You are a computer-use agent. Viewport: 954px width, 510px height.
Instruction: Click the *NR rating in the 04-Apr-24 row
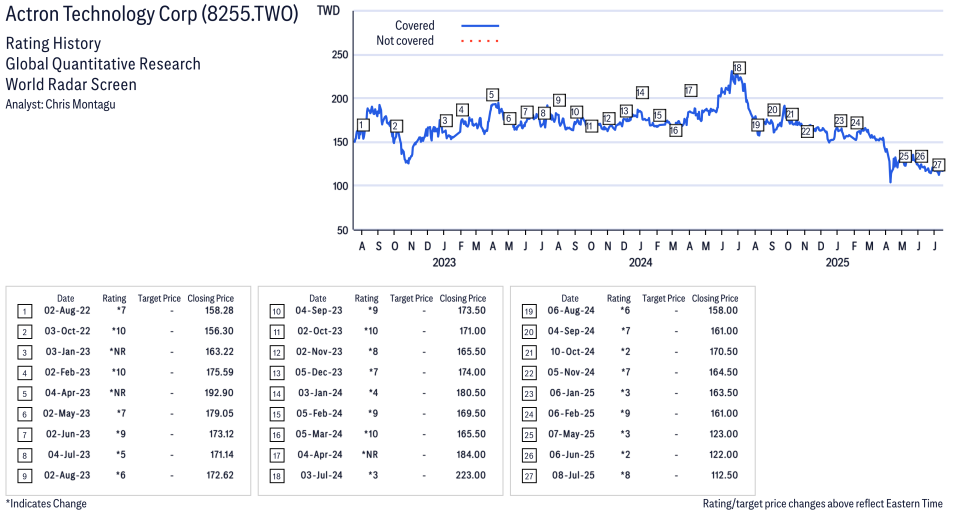tap(370, 455)
